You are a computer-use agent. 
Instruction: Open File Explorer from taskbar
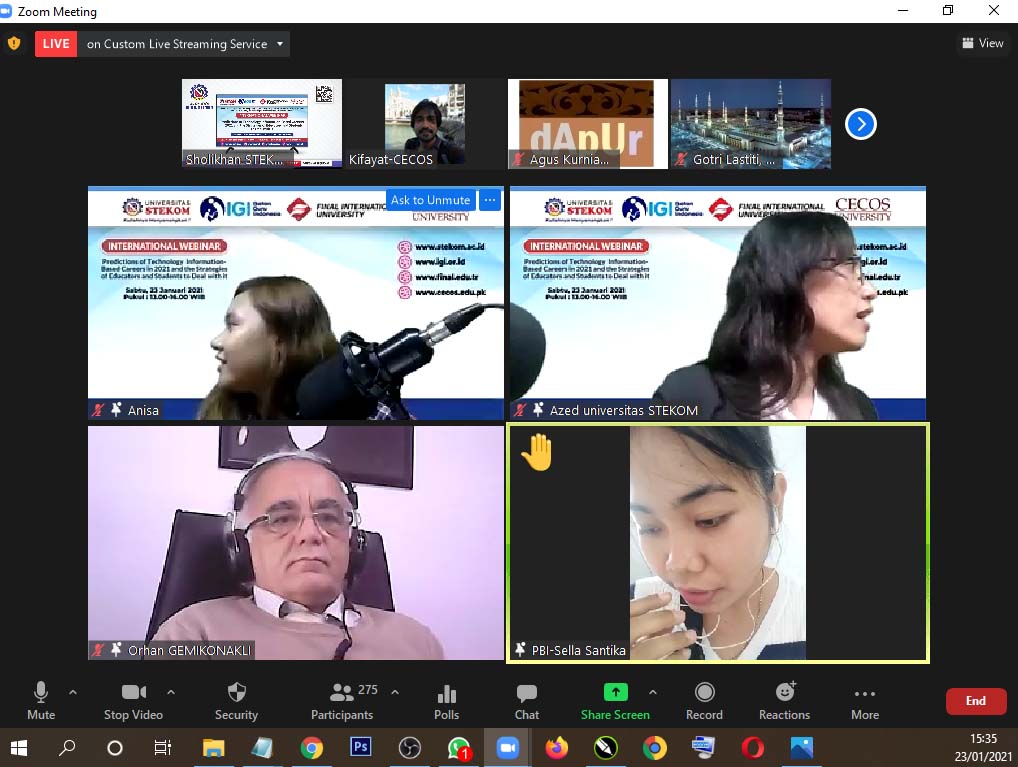point(214,748)
